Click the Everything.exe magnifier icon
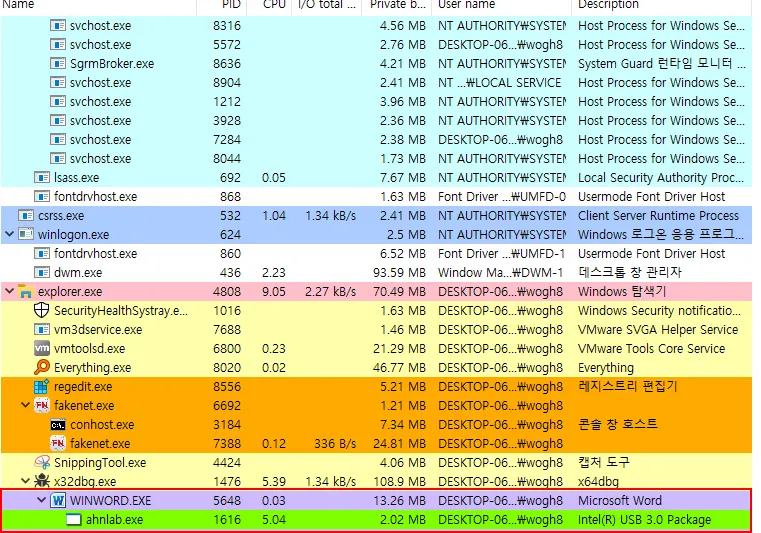Image resolution: width=761 pixels, height=533 pixels. click(x=42, y=367)
